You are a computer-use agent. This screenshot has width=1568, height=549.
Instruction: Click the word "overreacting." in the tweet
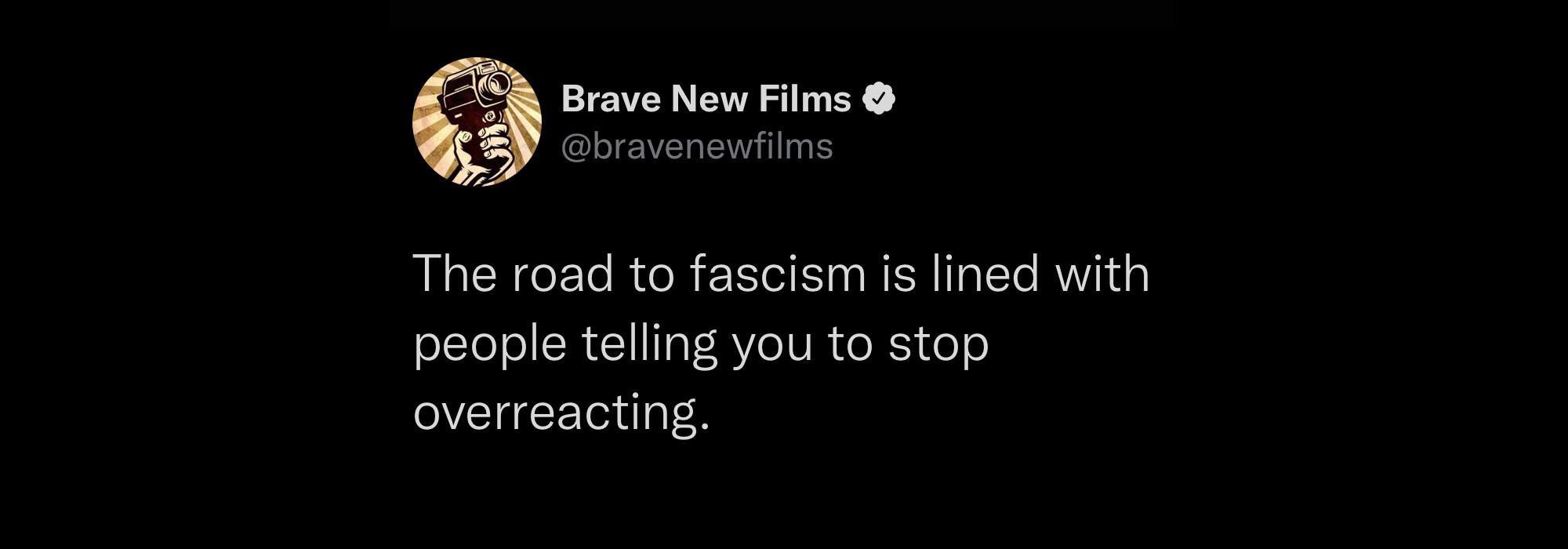(561, 412)
